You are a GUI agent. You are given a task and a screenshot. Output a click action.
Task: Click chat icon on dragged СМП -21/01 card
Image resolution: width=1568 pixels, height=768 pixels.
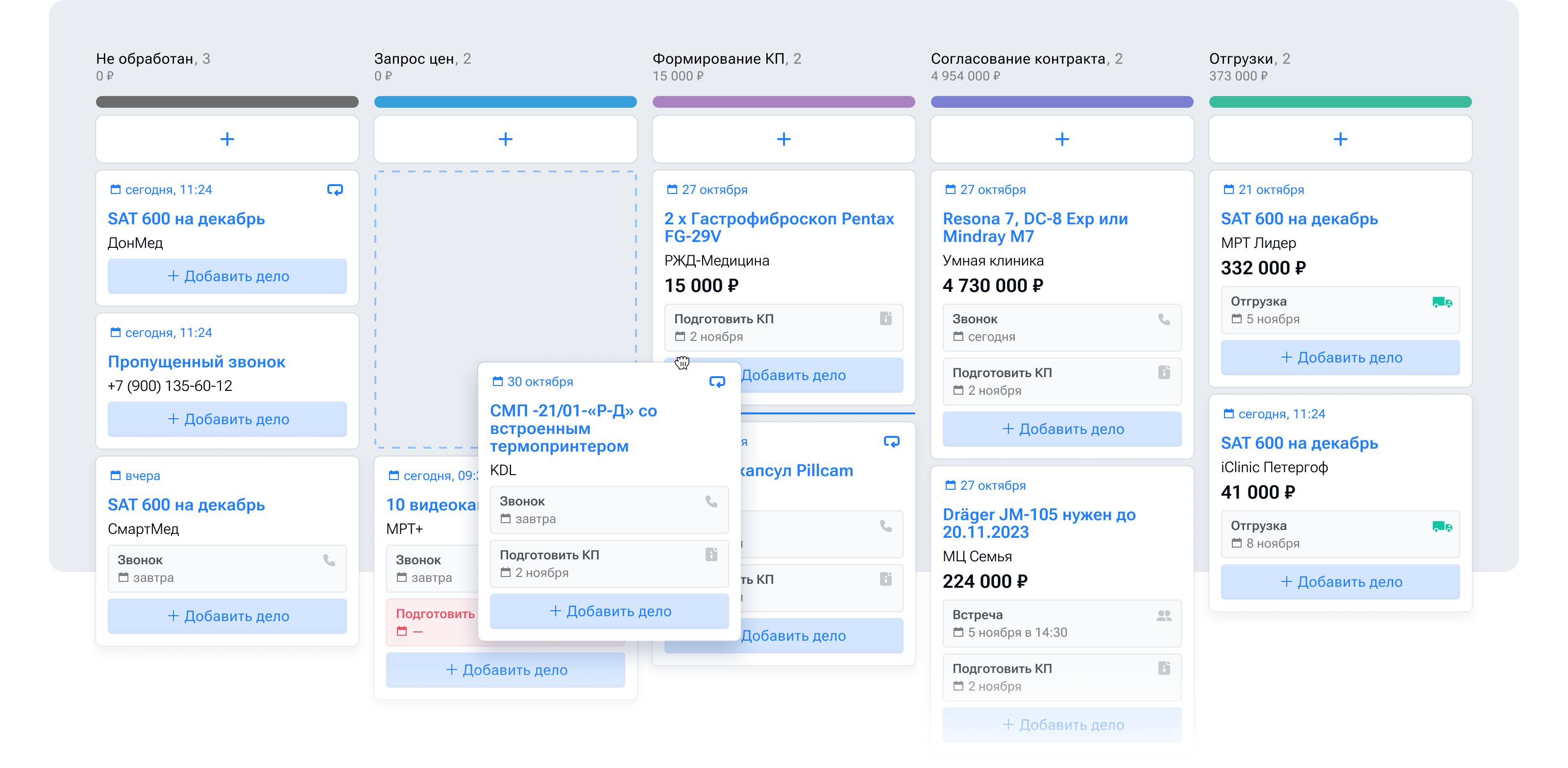(717, 382)
